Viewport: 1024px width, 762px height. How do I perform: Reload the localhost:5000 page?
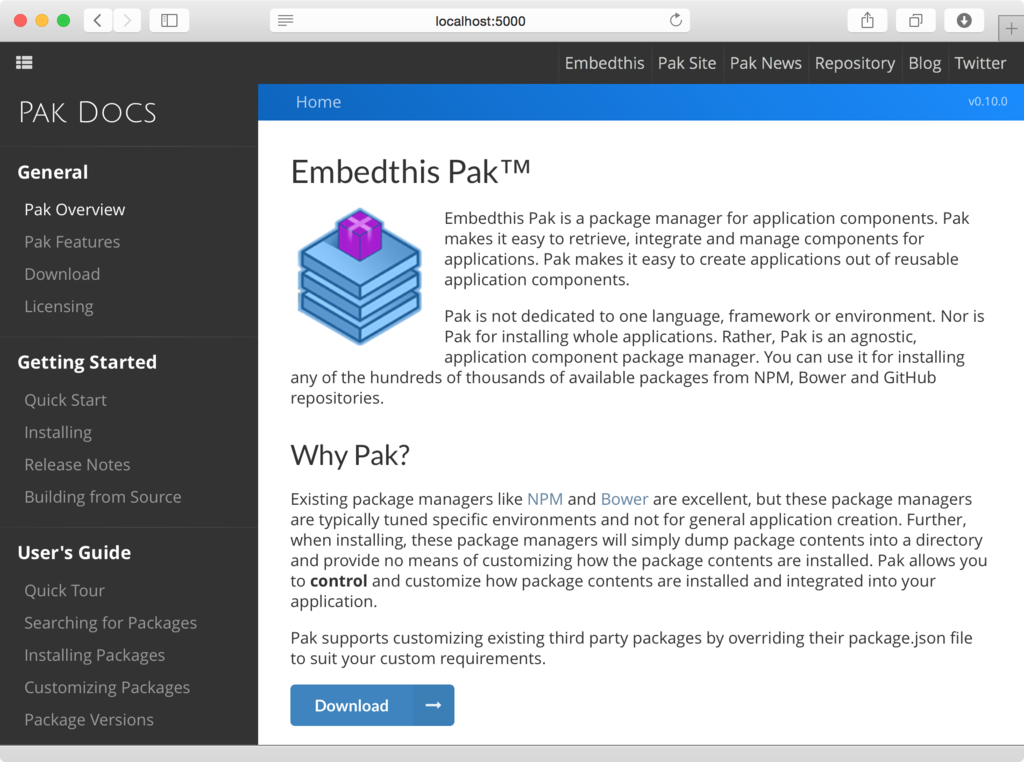pyautogui.click(x=676, y=19)
